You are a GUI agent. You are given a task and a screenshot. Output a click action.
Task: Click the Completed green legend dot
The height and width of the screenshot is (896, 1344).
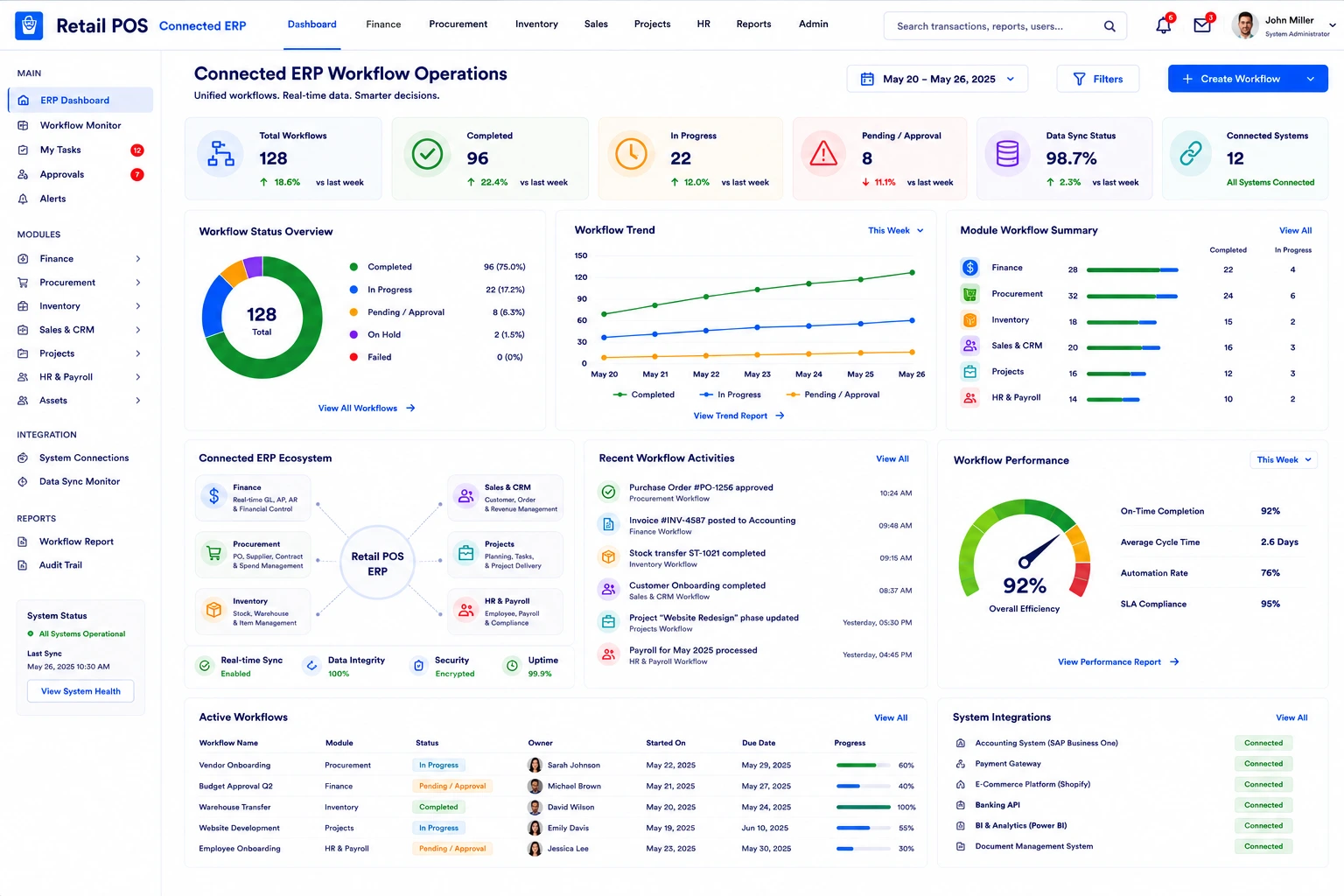(353, 267)
